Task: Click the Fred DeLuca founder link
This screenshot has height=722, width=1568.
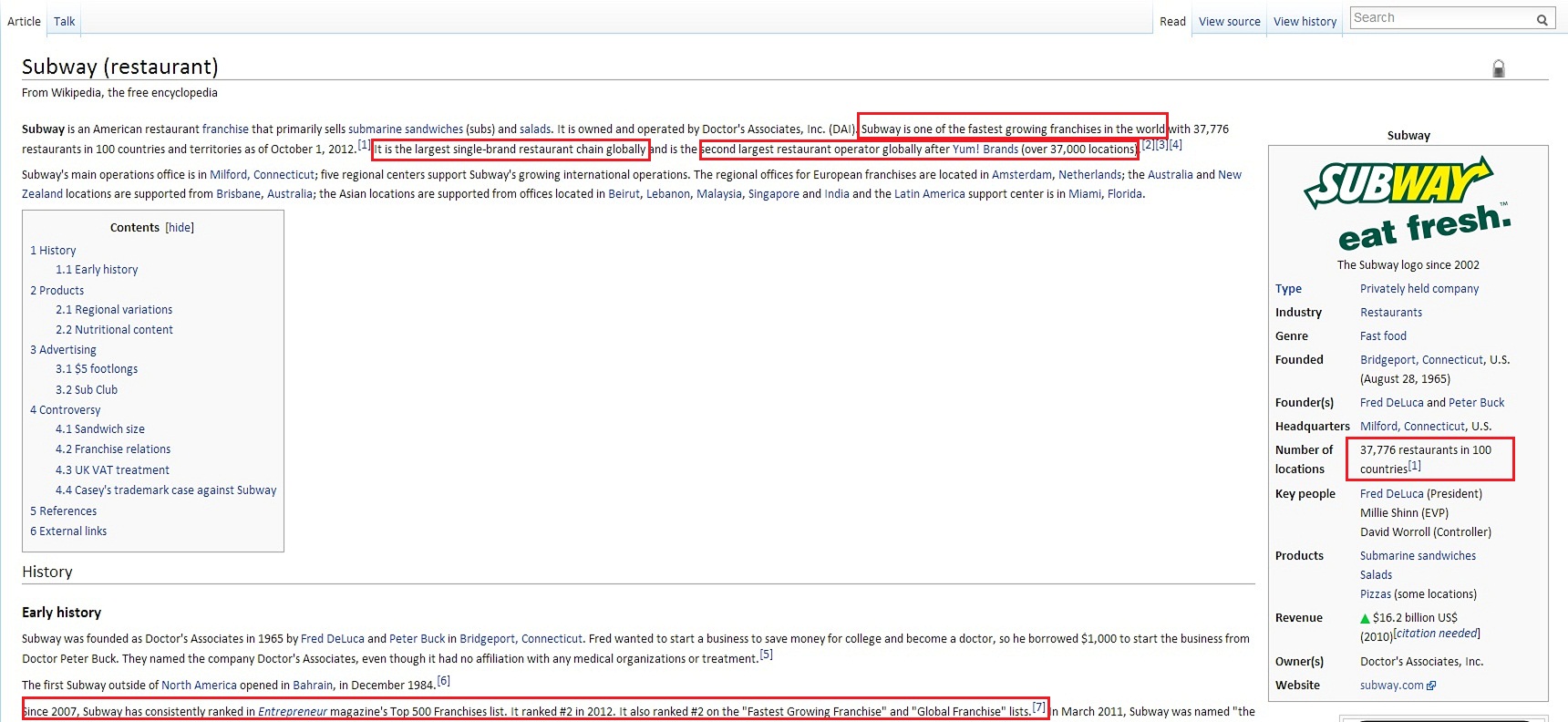Action: coord(1391,403)
